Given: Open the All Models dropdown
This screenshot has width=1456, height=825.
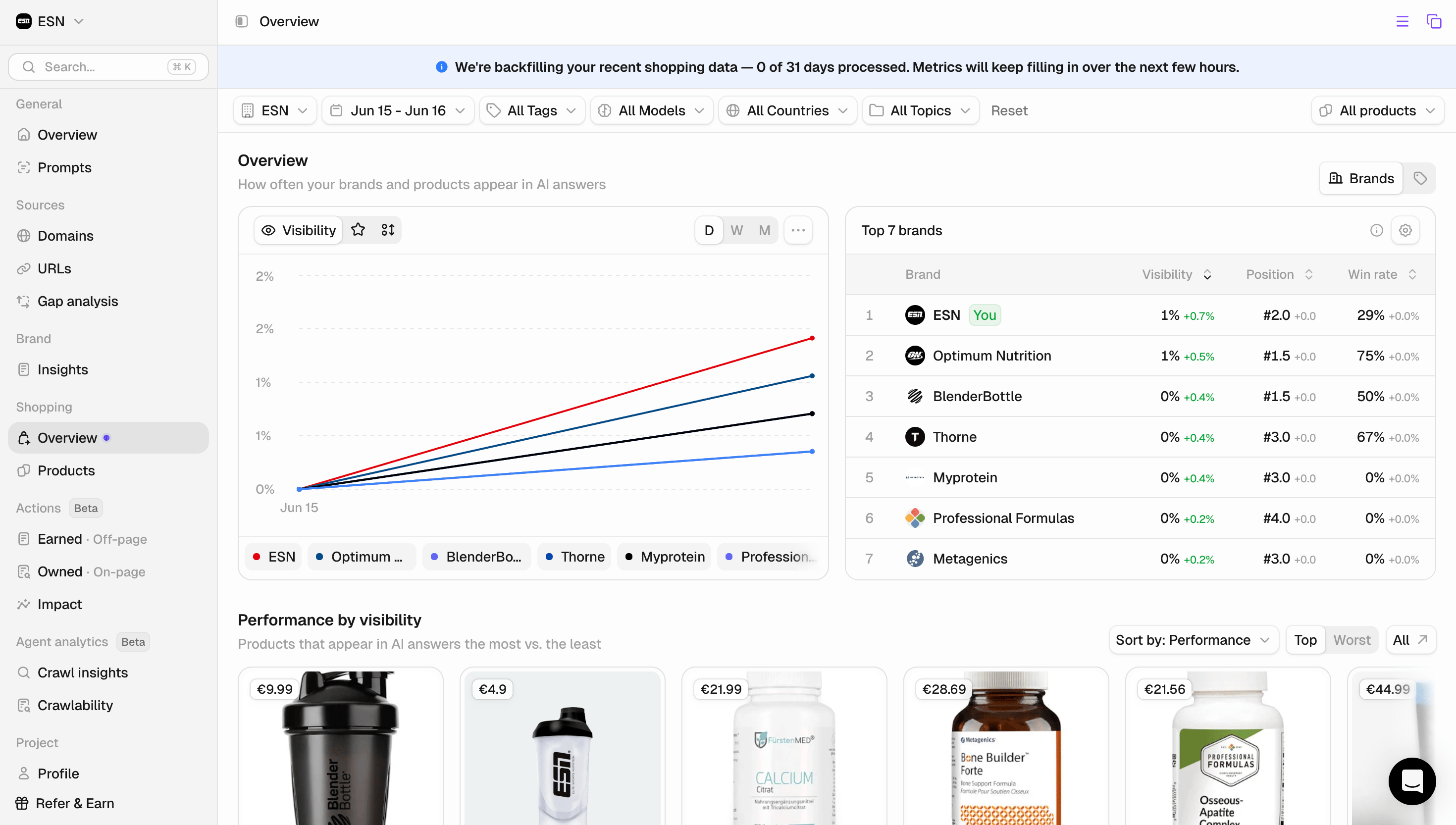Looking at the screenshot, I should click(652, 110).
